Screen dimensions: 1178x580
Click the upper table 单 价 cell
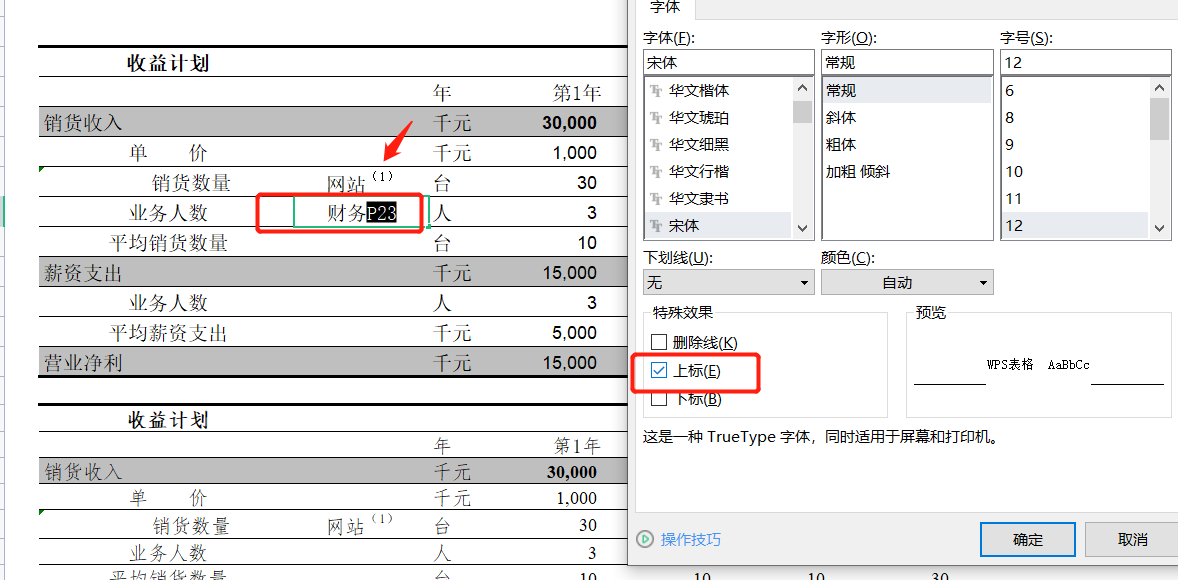coord(168,153)
